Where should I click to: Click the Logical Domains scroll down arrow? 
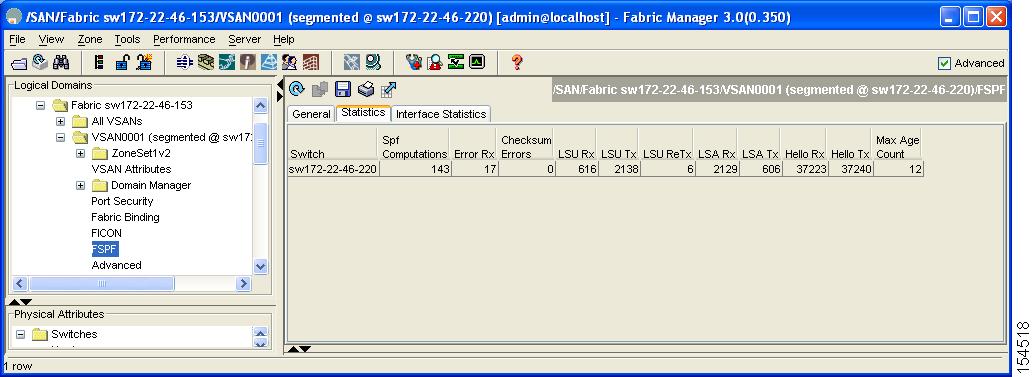click(x=261, y=266)
